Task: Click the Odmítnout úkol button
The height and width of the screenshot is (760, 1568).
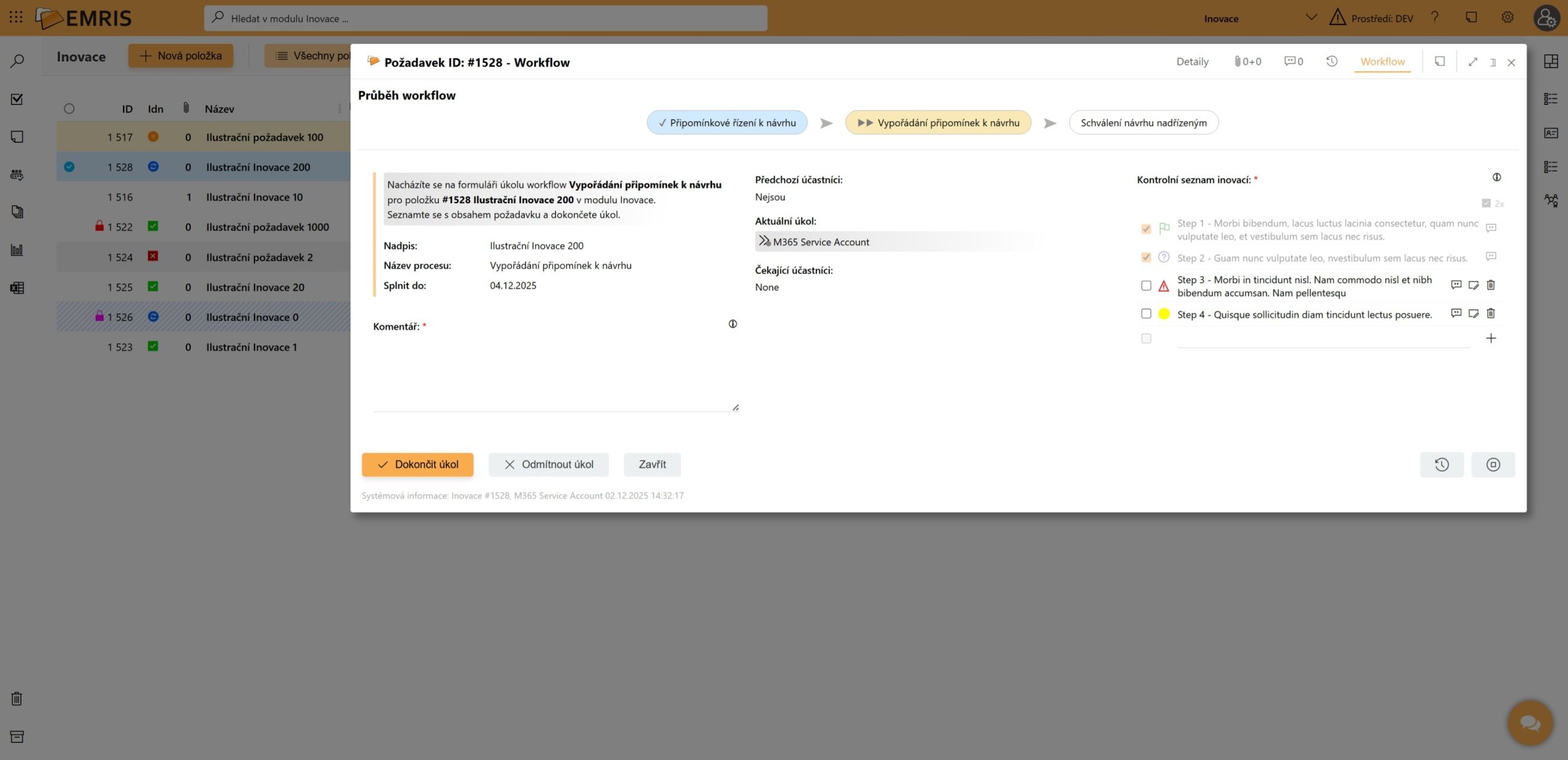Action: [548, 465]
